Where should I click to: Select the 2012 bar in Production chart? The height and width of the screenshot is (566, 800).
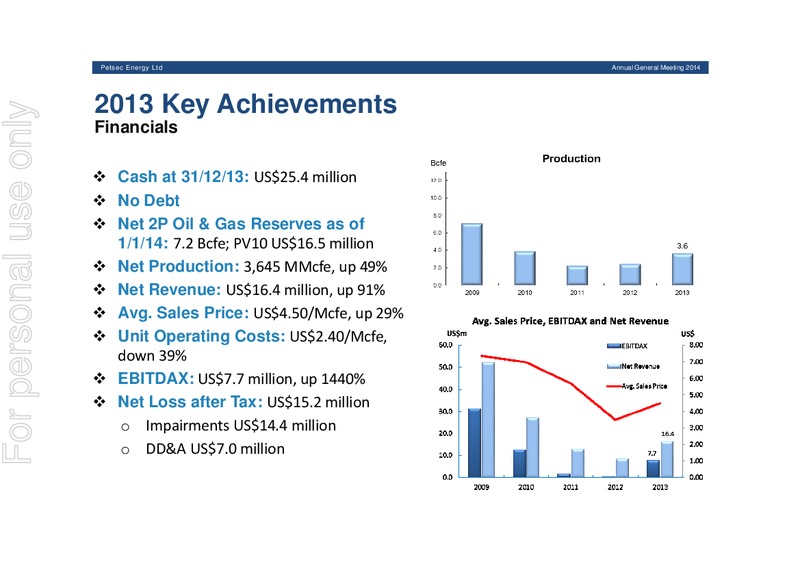coord(630,275)
